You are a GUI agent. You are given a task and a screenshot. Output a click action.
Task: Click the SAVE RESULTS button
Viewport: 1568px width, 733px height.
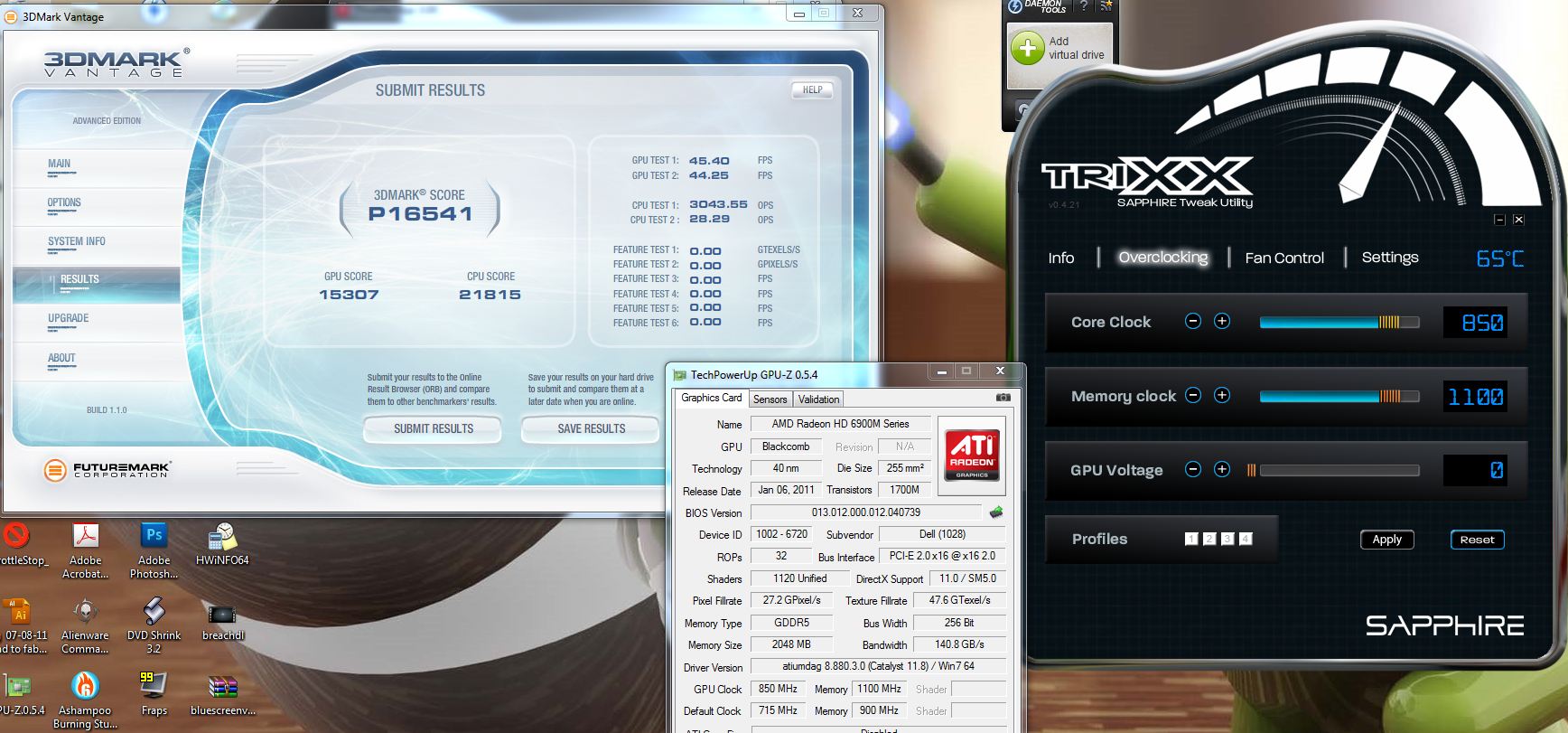[x=591, y=428]
